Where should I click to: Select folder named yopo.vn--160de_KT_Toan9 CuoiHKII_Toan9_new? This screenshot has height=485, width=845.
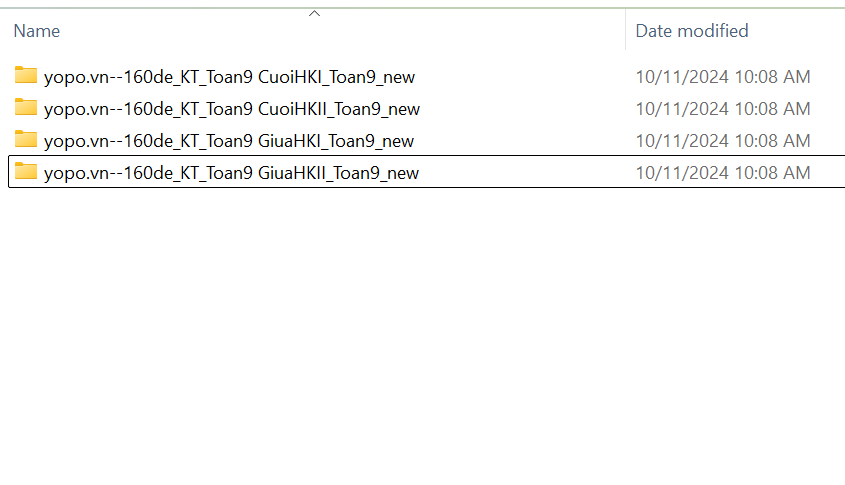[231, 109]
